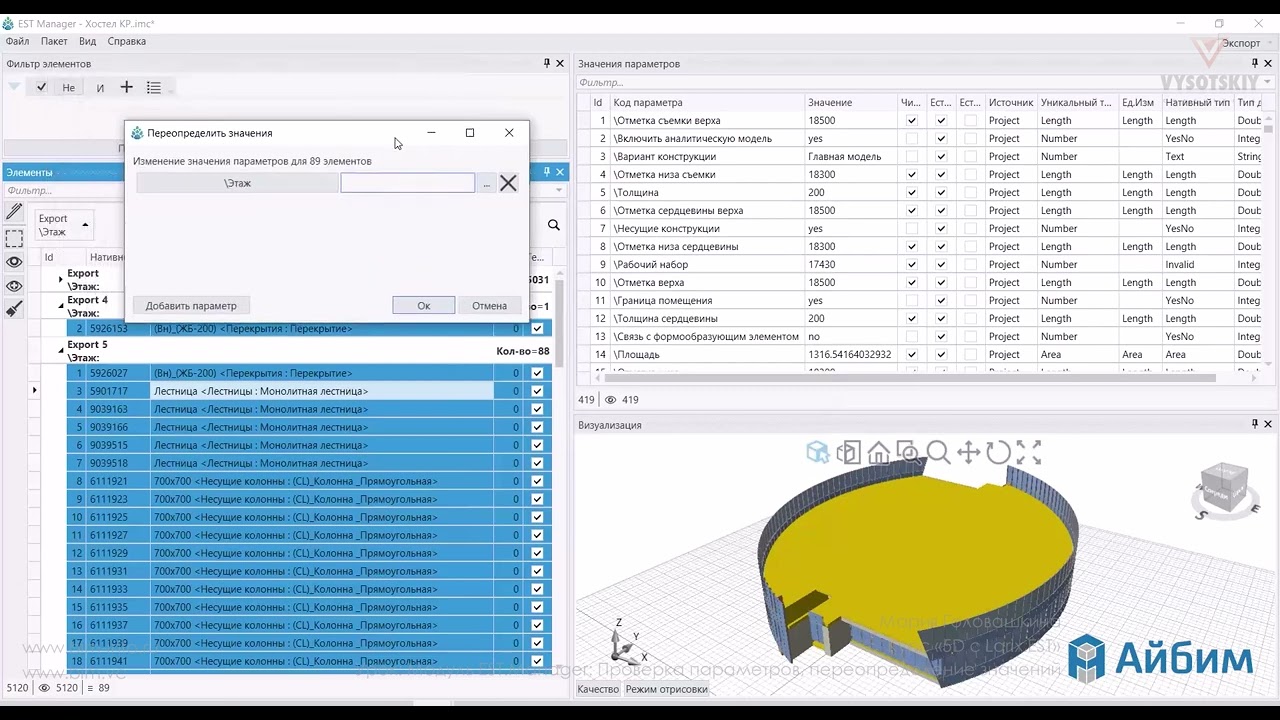Check first checkbox for \Включить аналитическую модель row

tap(911, 139)
